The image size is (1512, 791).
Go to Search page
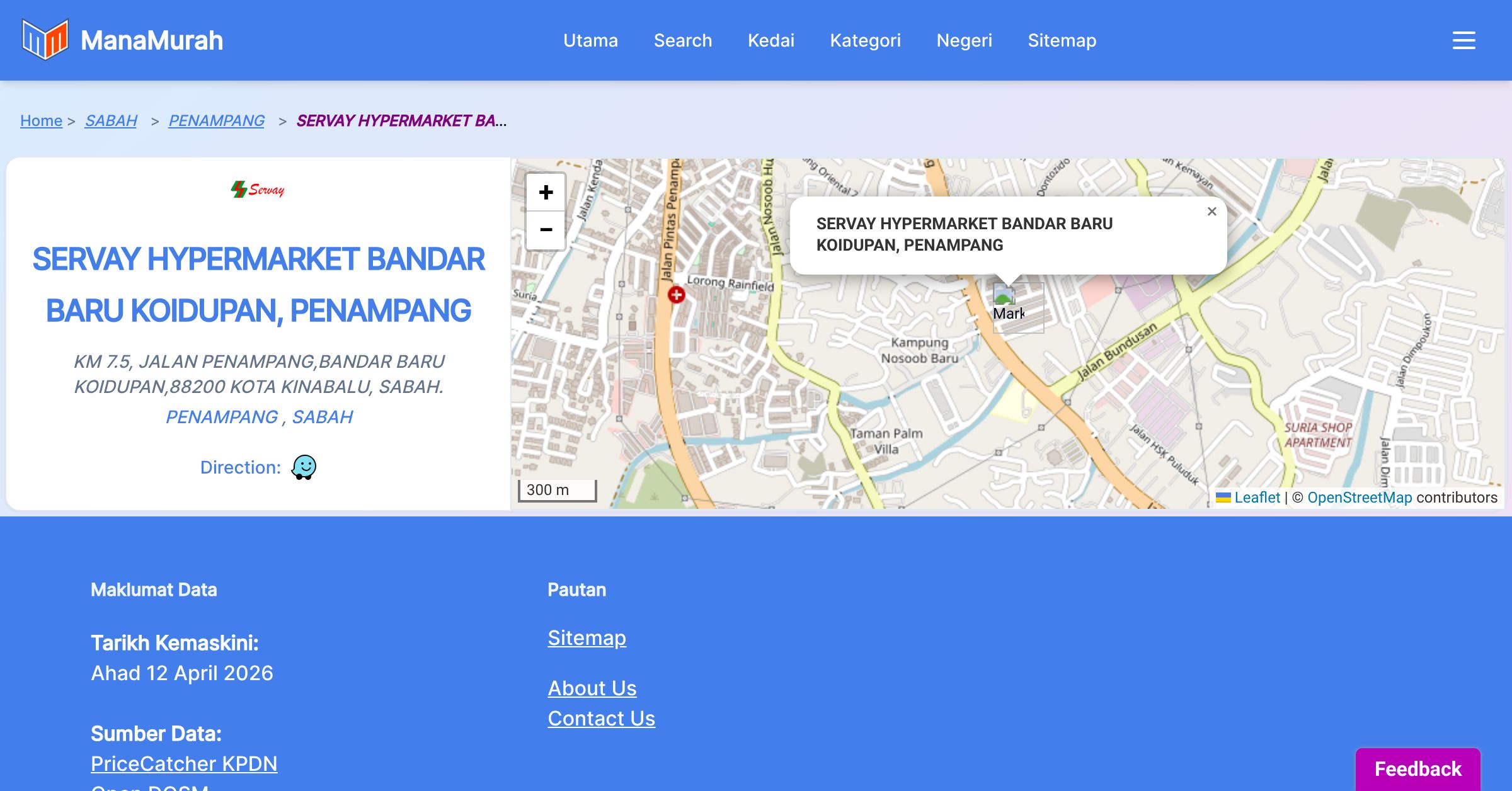point(682,40)
